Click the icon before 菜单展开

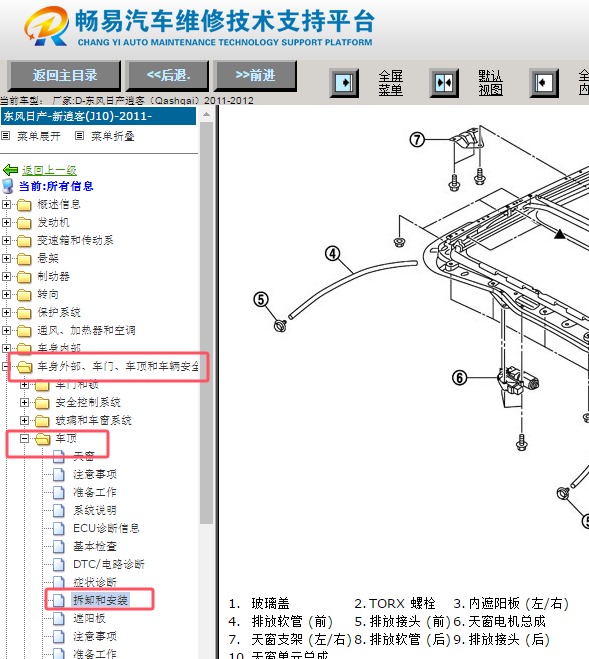tap(5, 136)
